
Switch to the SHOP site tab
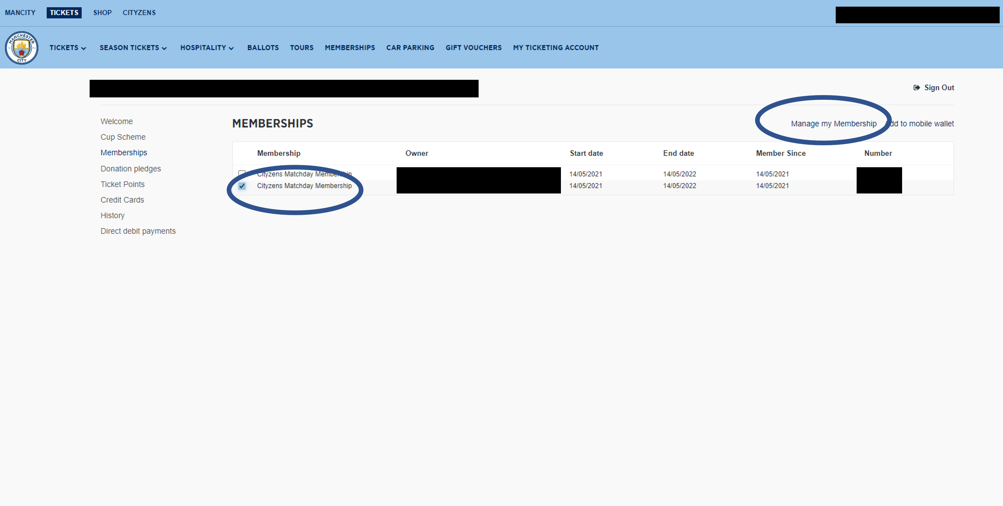pos(102,13)
